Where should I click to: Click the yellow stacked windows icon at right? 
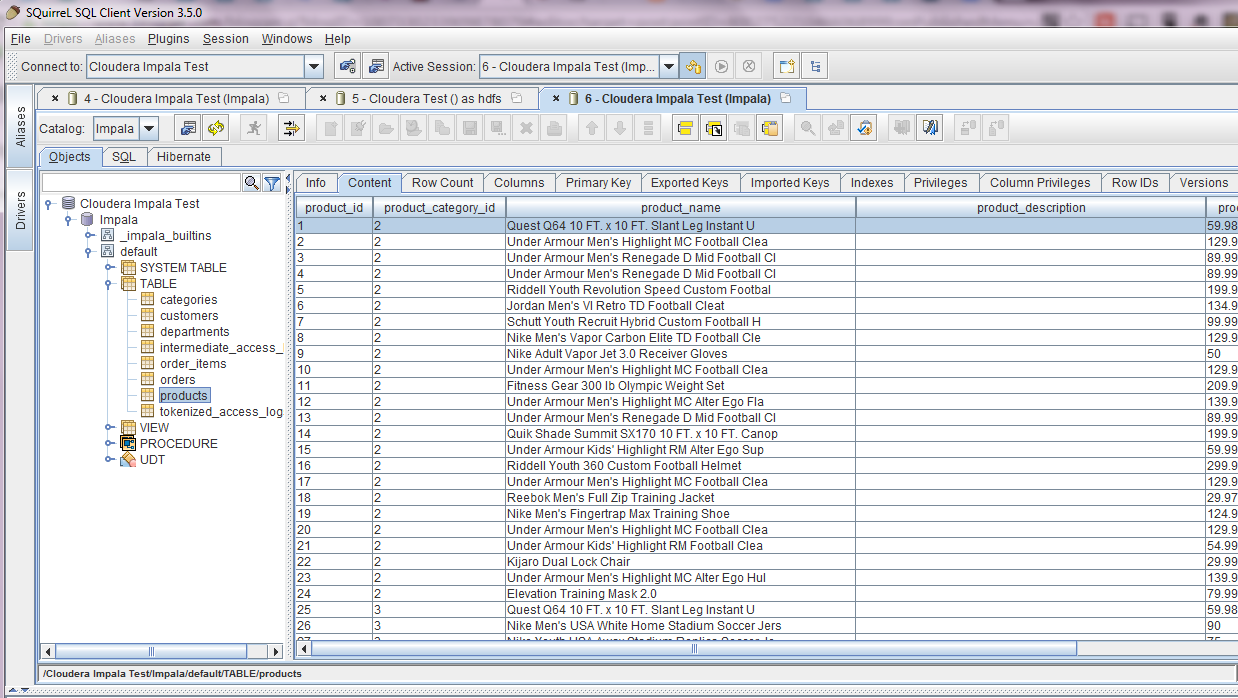click(769, 128)
